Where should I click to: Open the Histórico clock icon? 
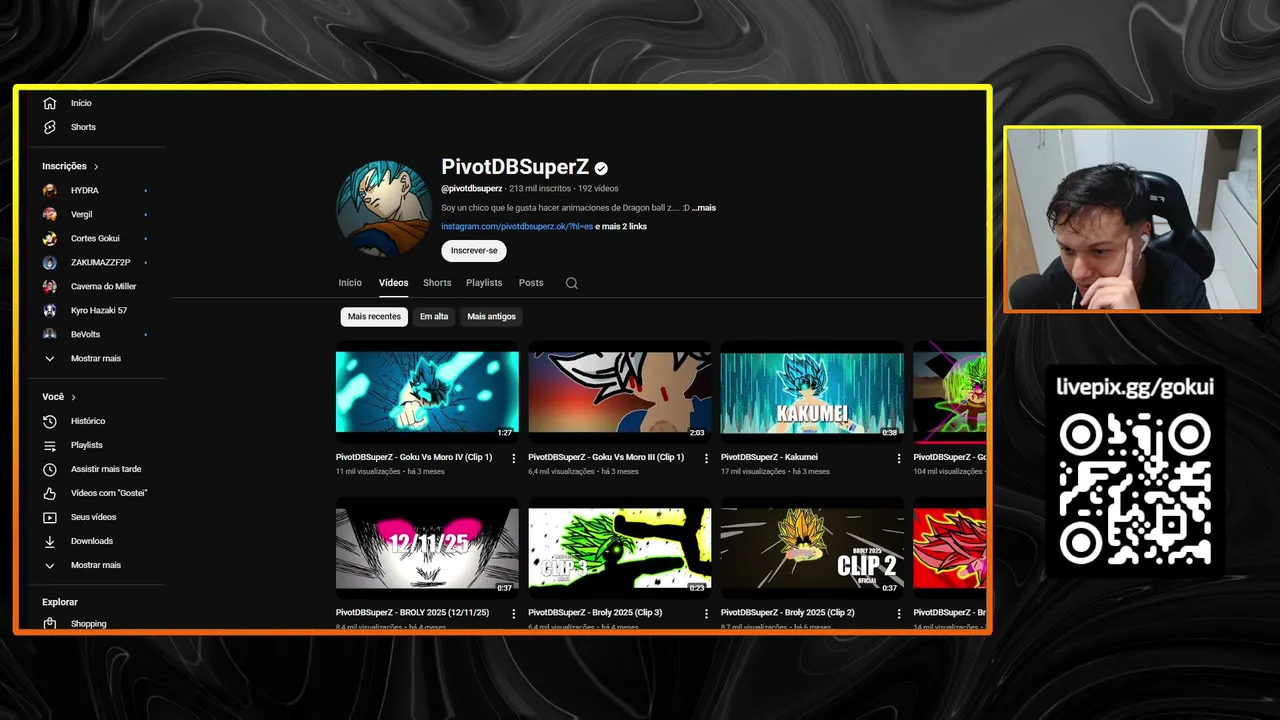pos(50,421)
